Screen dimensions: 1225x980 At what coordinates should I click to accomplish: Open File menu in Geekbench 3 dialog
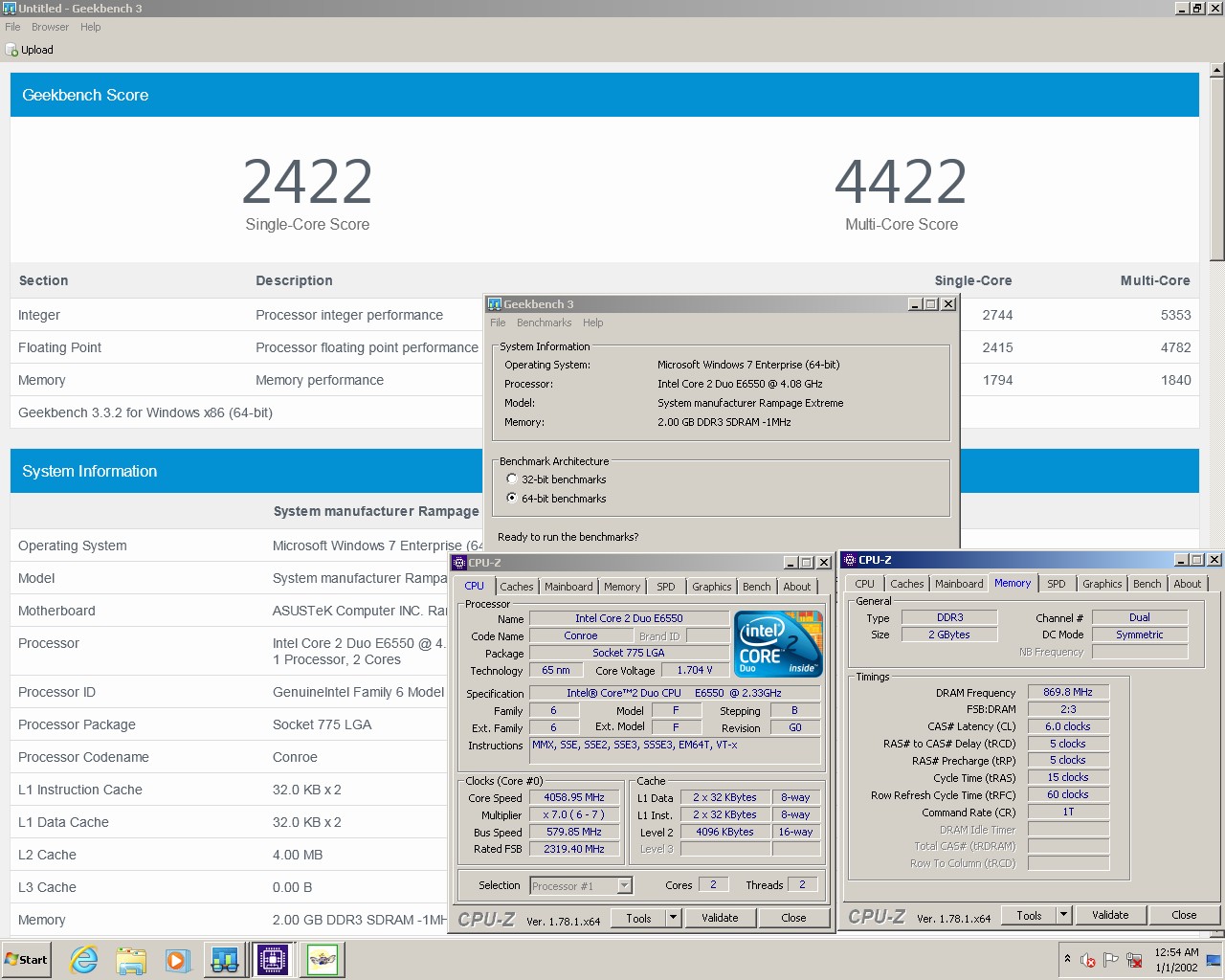click(x=498, y=323)
